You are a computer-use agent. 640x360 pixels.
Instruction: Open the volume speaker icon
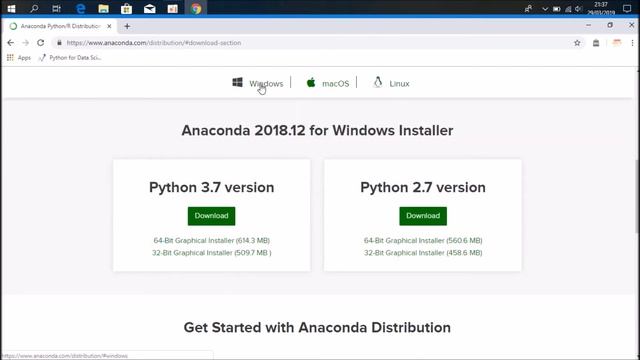click(x=578, y=9)
